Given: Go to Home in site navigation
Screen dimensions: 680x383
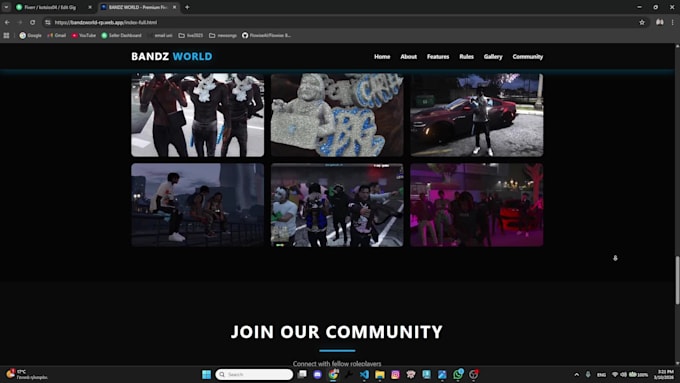Looking at the screenshot, I should pyautogui.click(x=382, y=56).
